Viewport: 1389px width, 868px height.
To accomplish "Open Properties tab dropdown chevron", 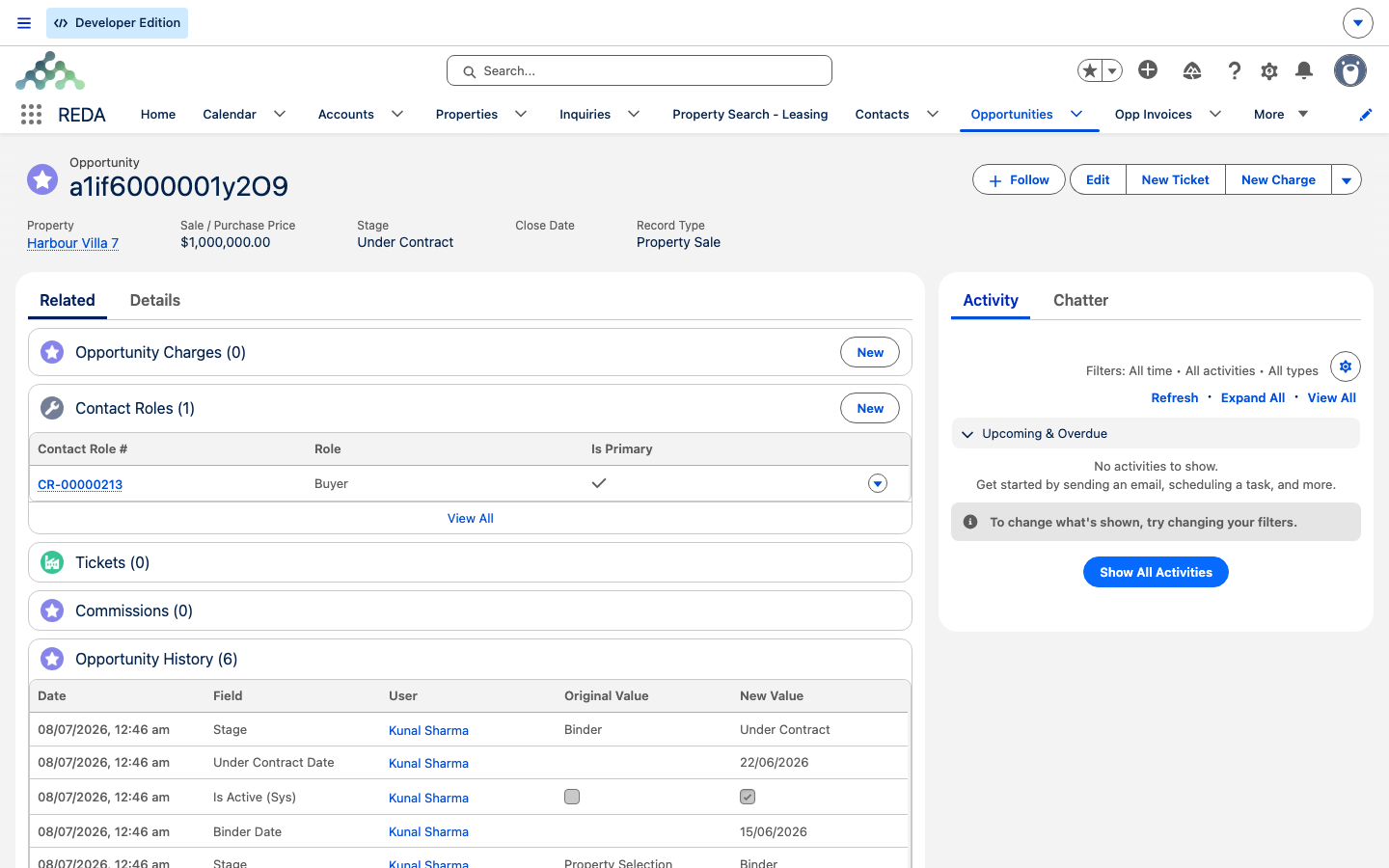I will point(521,114).
